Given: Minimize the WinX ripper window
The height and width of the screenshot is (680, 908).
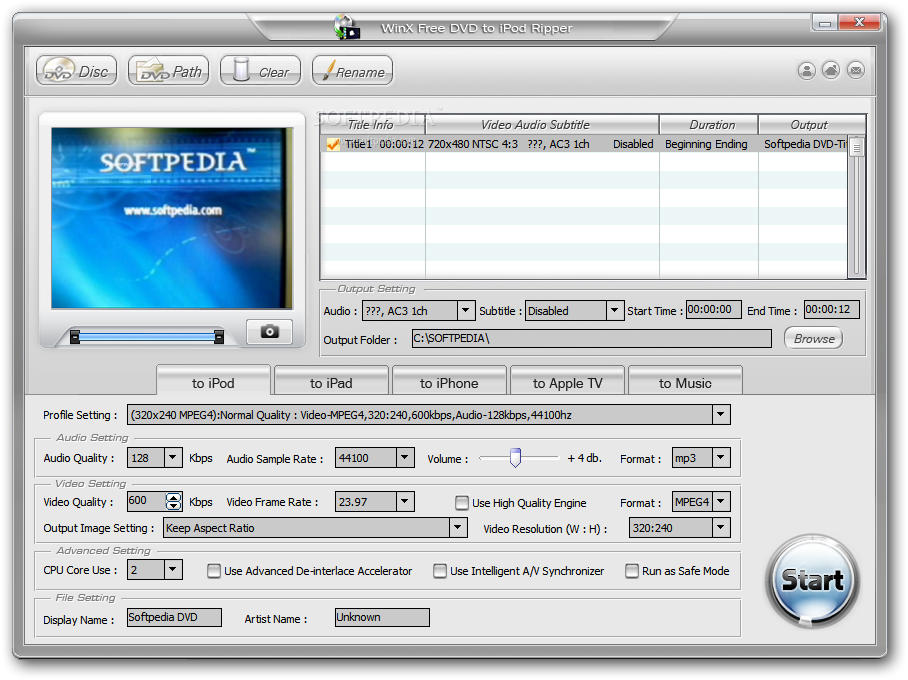Looking at the screenshot, I should point(825,23).
